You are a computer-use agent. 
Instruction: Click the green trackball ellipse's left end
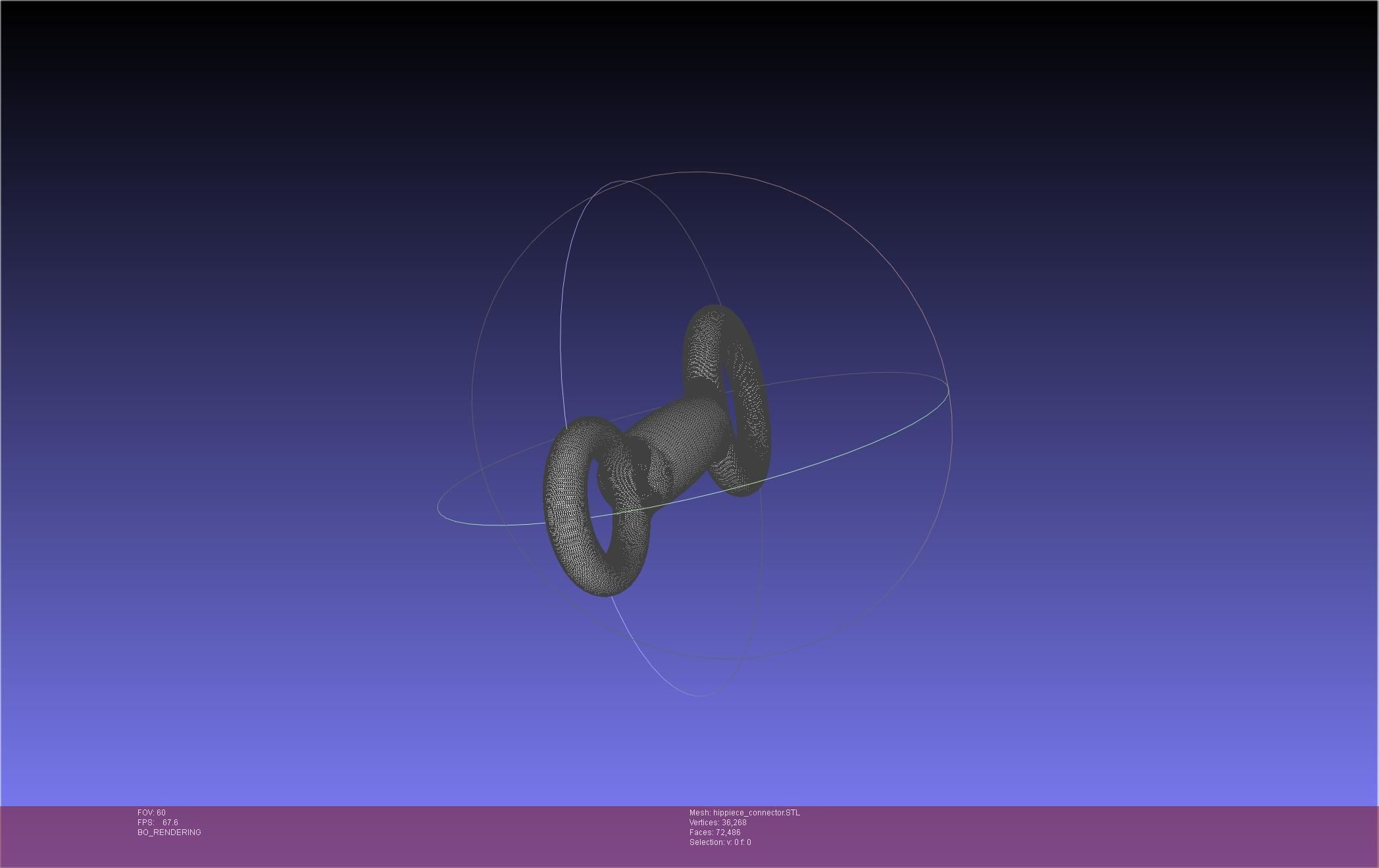tap(439, 508)
